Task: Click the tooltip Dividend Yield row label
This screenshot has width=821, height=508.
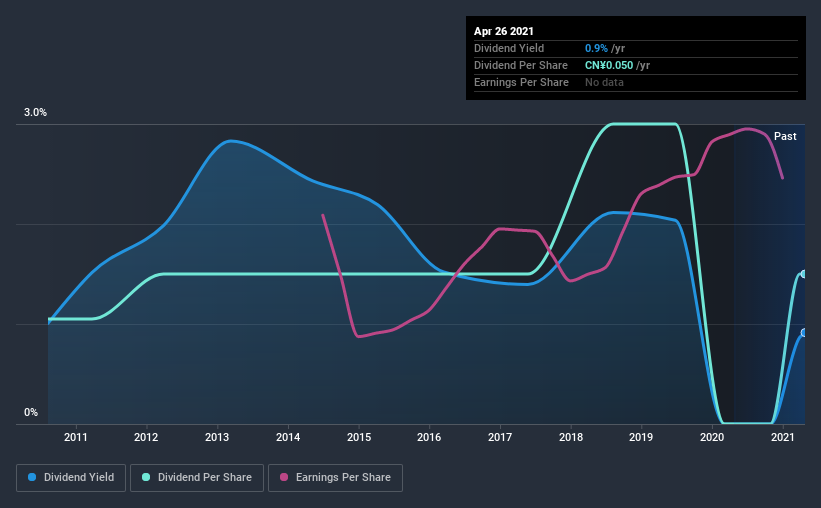Action: (x=509, y=48)
